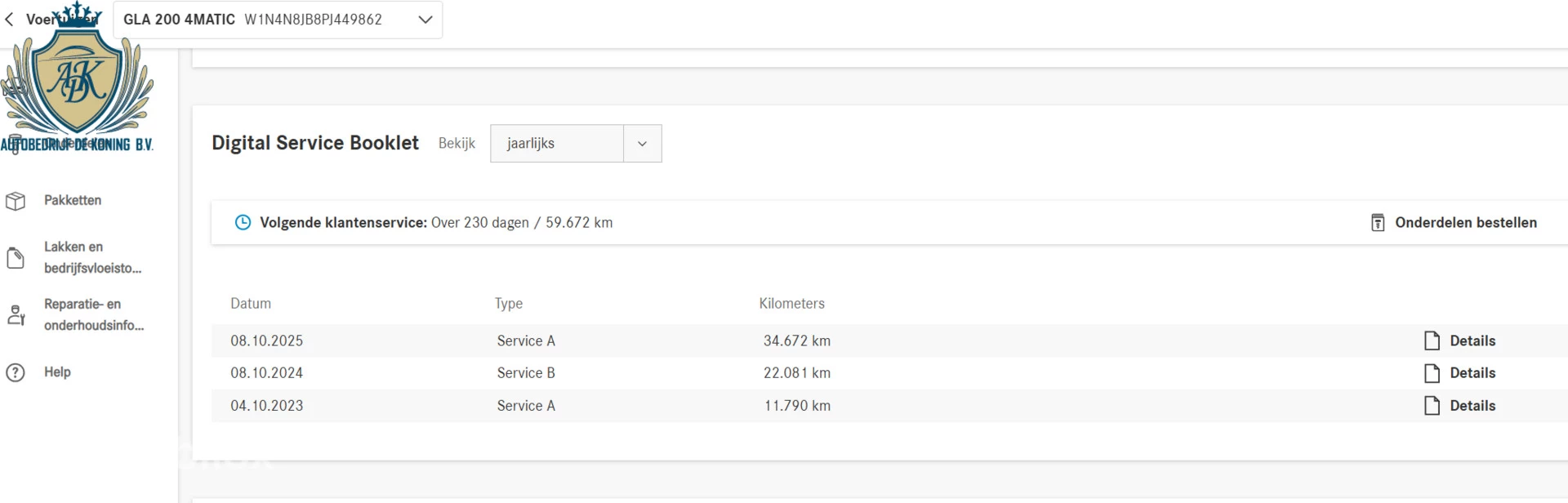Click the Type column header
This screenshot has height=503, width=1568.
click(508, 304)
